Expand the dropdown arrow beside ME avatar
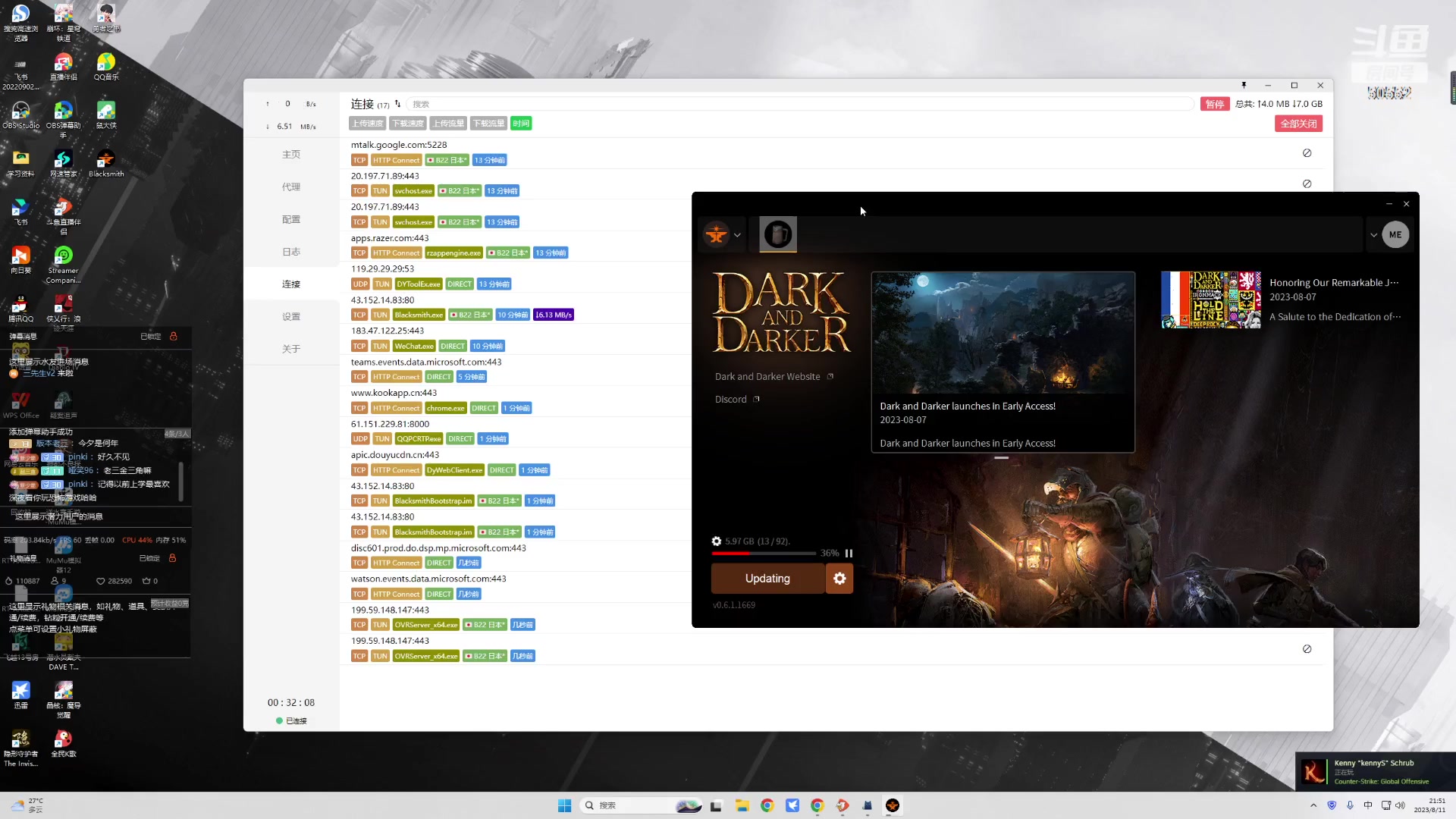The width and height of the screenshot is (1456, 819). click(x=1373, y=235)
